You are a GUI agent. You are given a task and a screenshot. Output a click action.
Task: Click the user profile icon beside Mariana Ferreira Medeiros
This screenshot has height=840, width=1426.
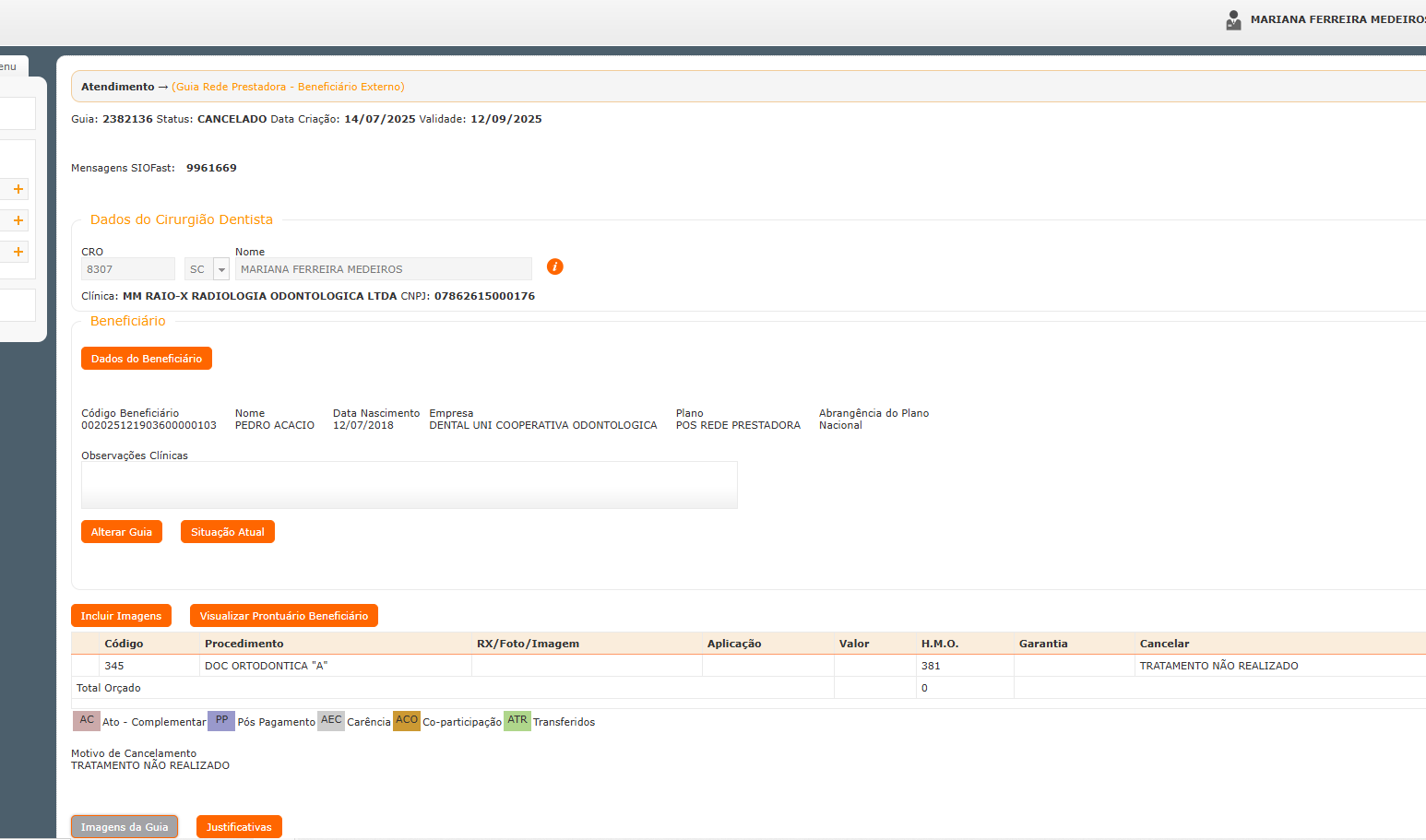coord(1233,19)
